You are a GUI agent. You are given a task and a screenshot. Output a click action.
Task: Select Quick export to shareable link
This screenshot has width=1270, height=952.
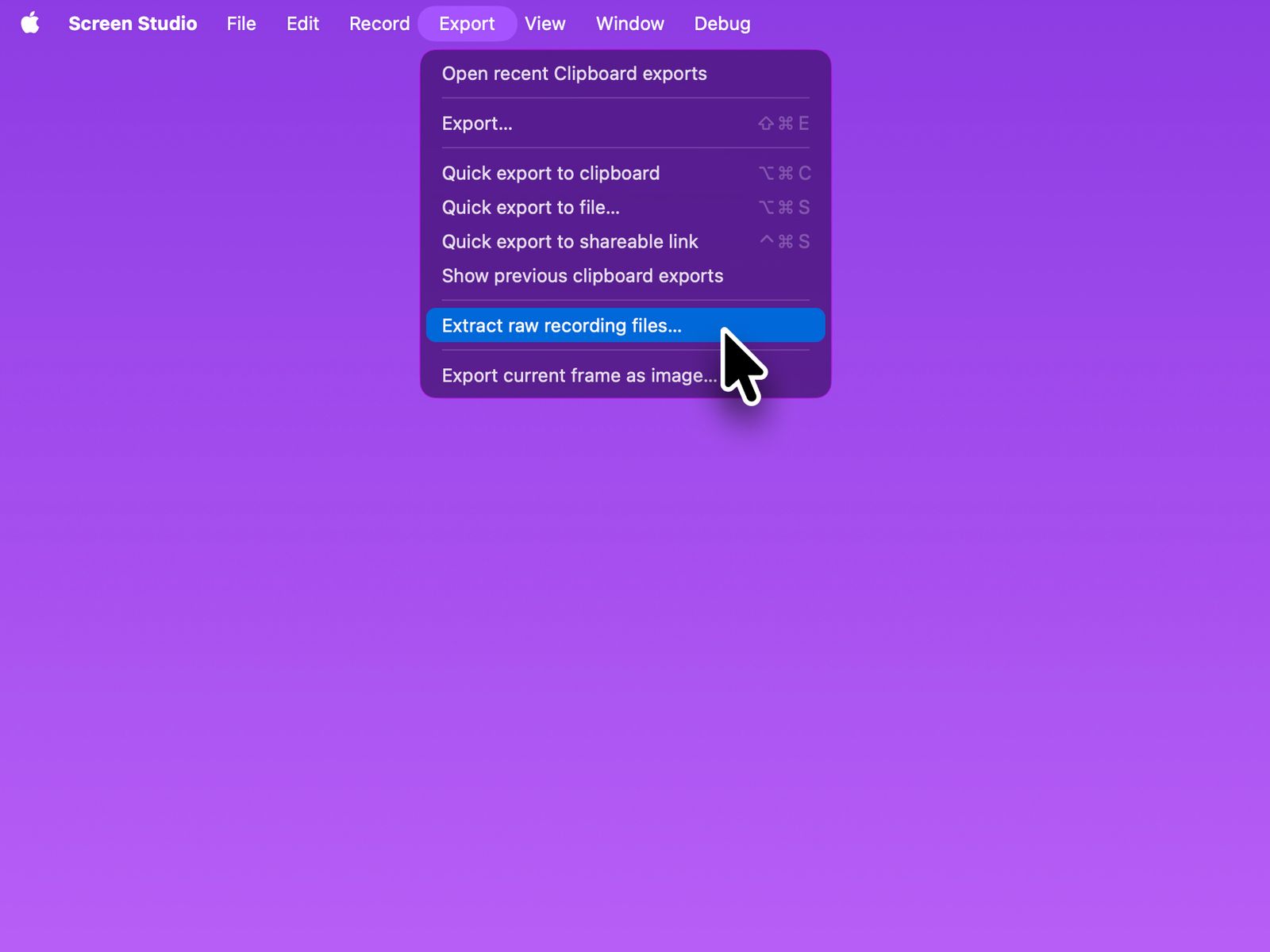coord(570,242)
